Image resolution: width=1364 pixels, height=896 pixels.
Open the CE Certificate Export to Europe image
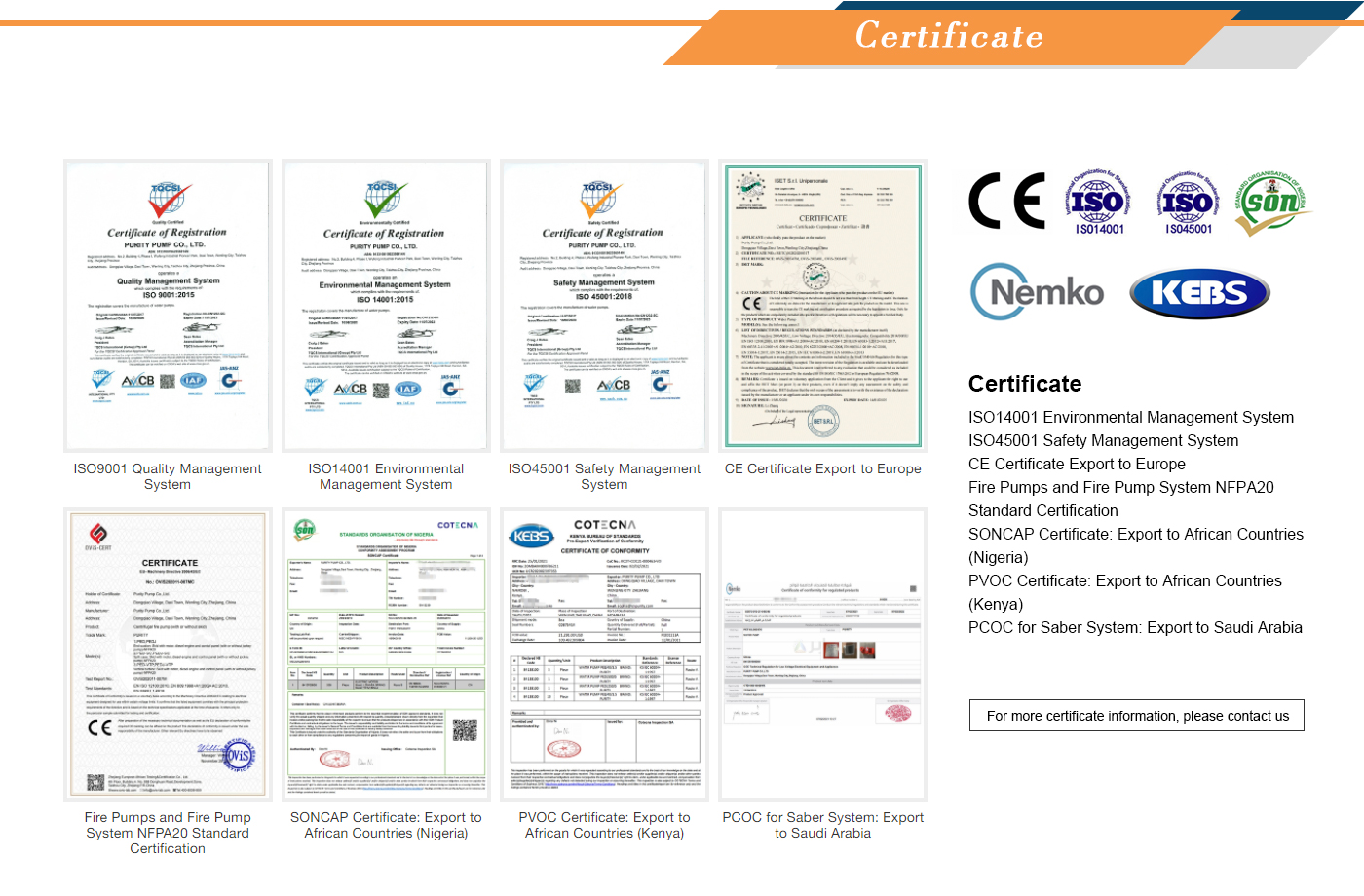(x=822, y=306)
